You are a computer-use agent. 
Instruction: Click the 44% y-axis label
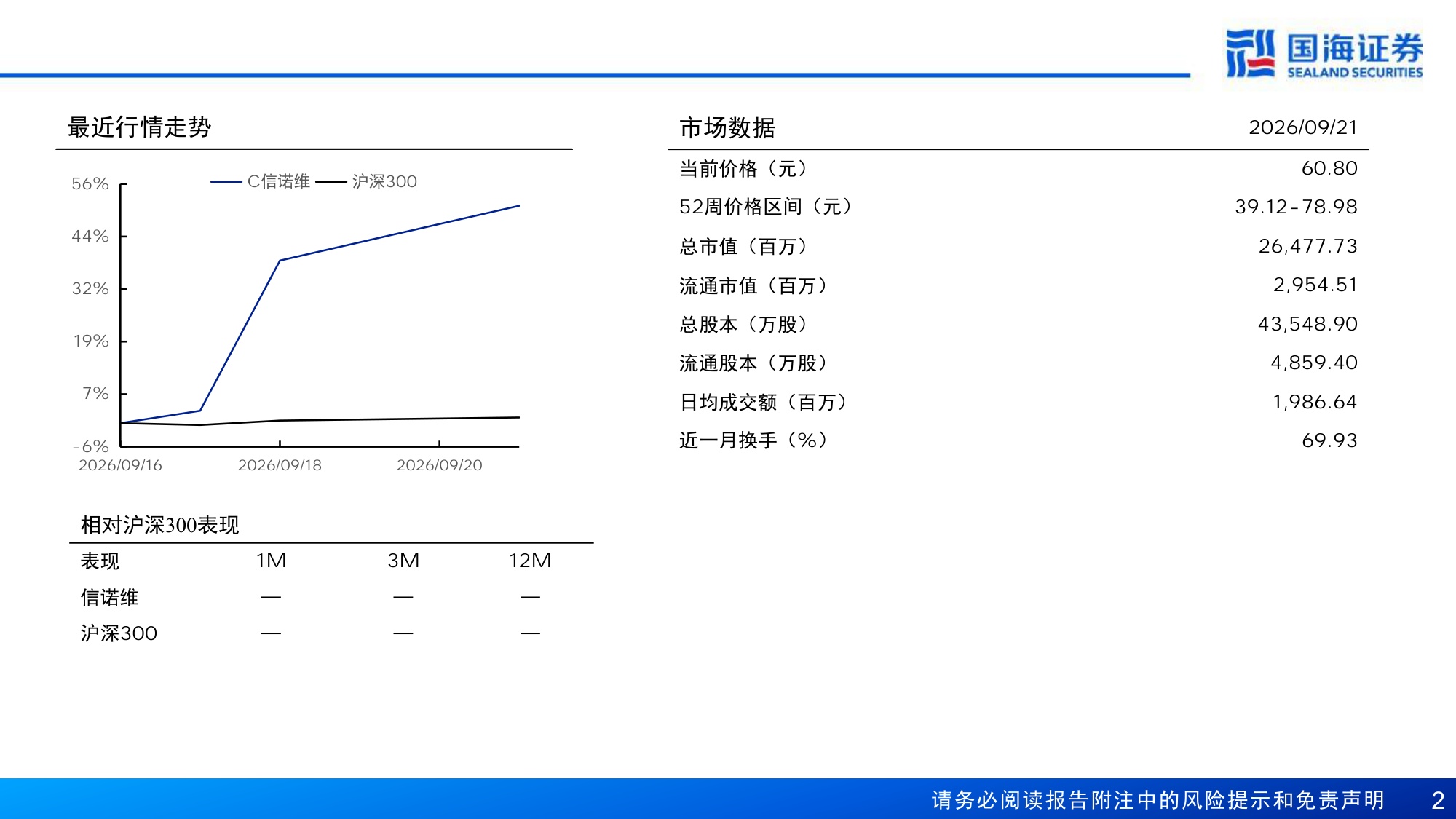coord(90,236)
